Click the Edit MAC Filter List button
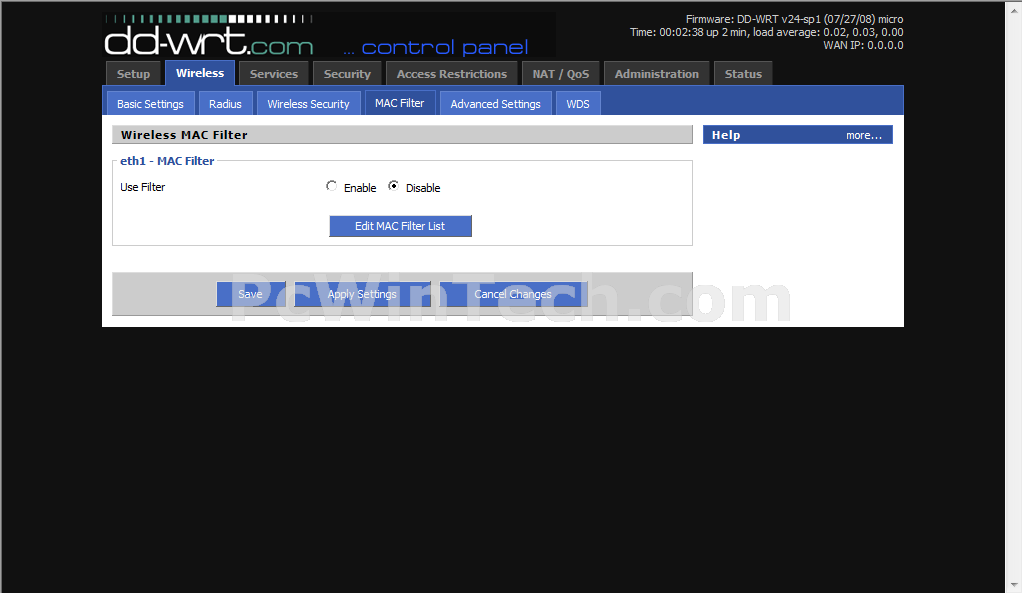The height and width of the screenshot is (593, 1022). tap(400, 226)
